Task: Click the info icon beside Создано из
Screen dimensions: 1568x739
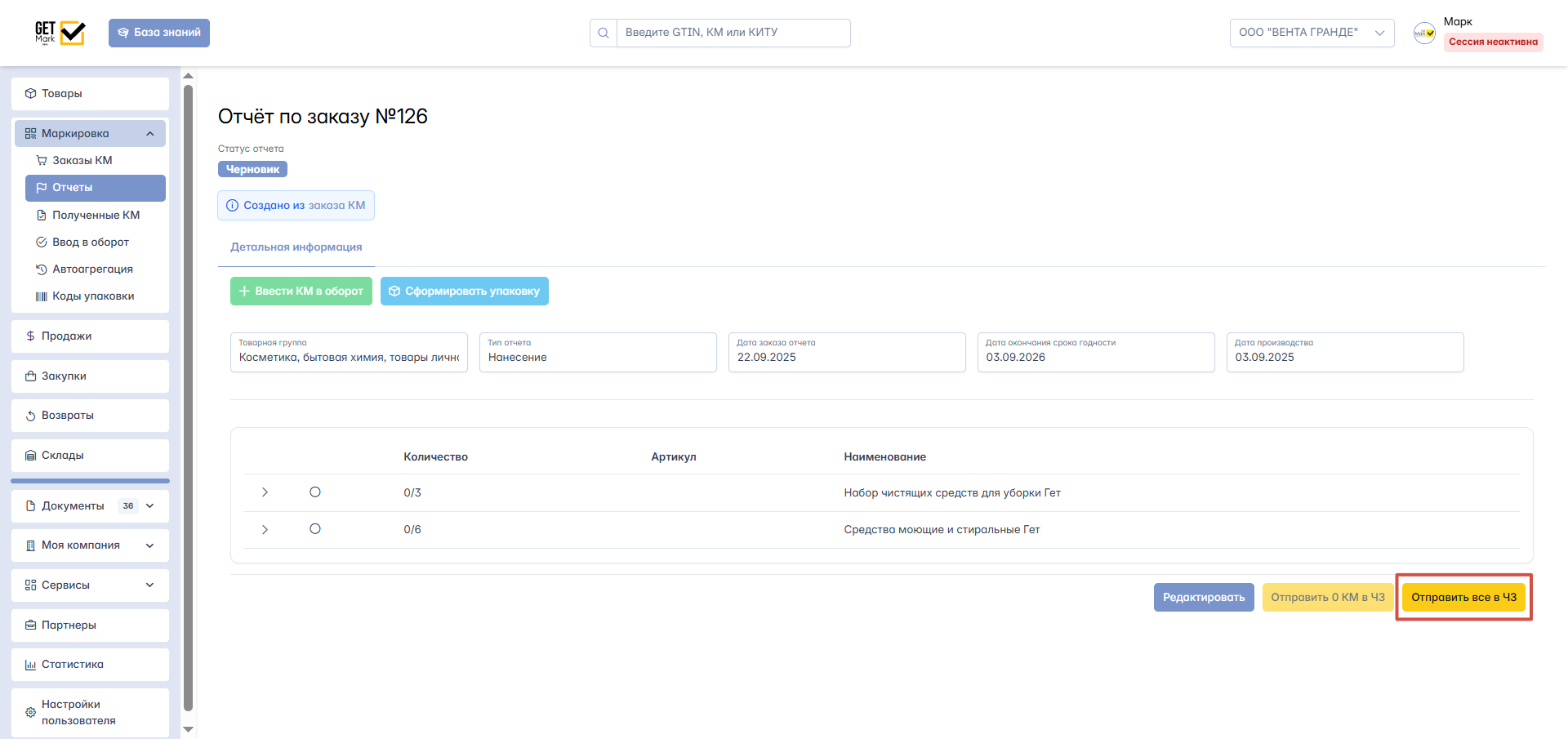Action: pyautogui.click(x=232, y=206)
